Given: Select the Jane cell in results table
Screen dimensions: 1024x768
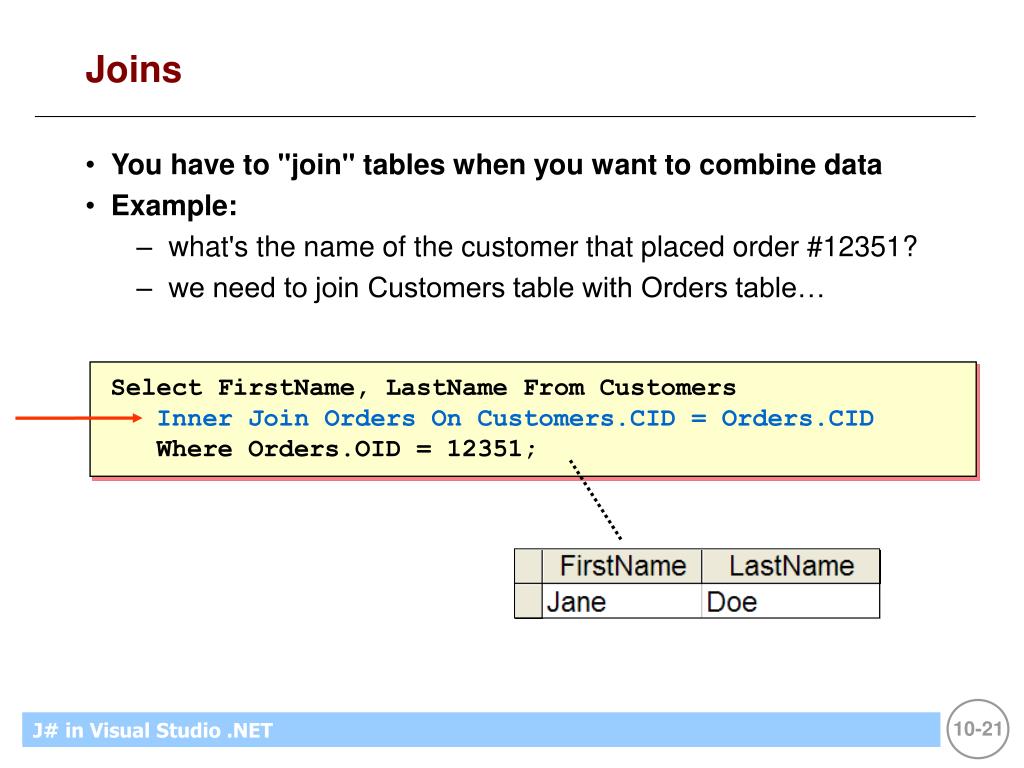Looking at the screenshot, I should (x=622, y=601).
